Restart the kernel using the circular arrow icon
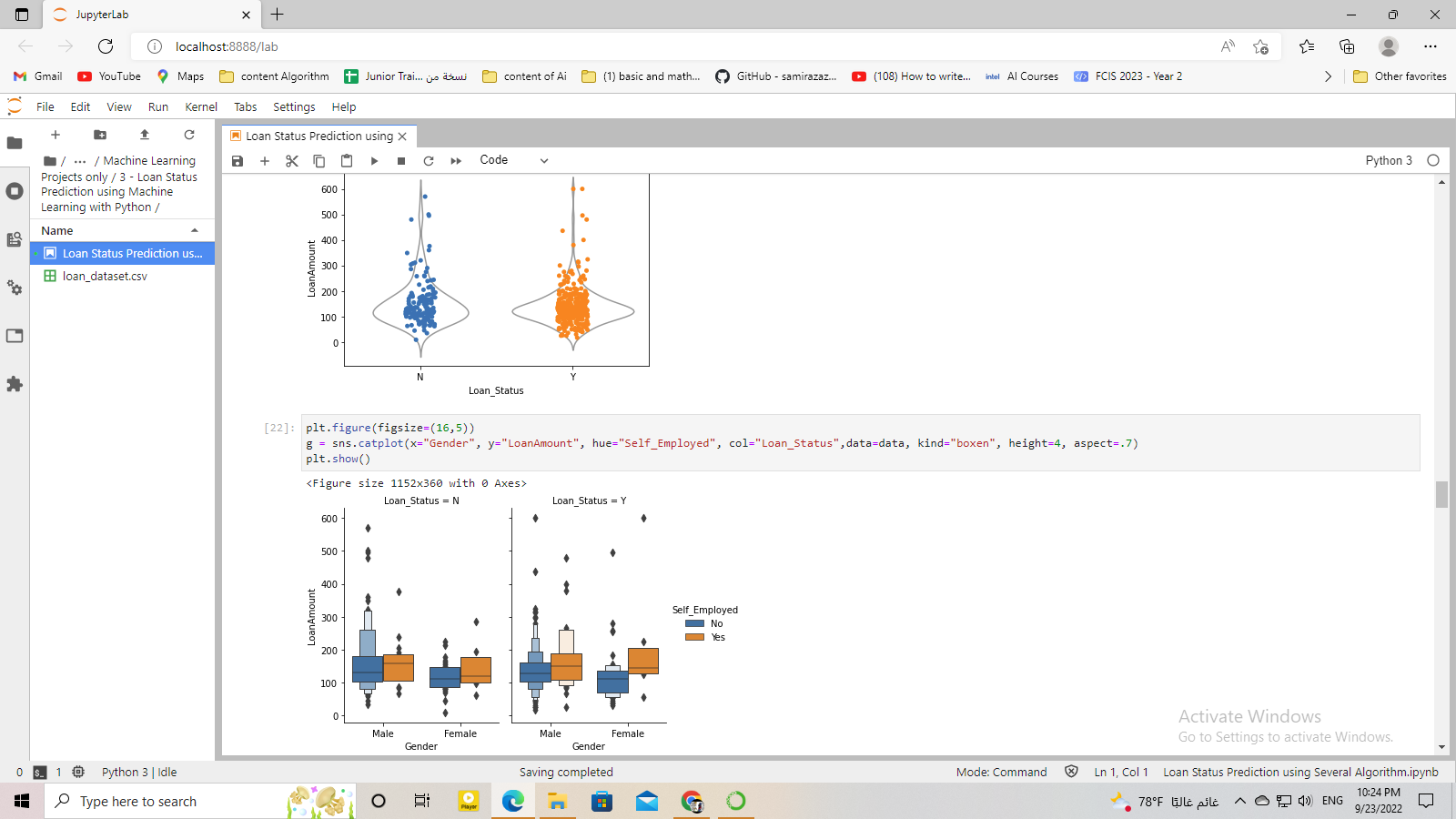The width and height of the screenshot is (1456, 819). [428, 160]
